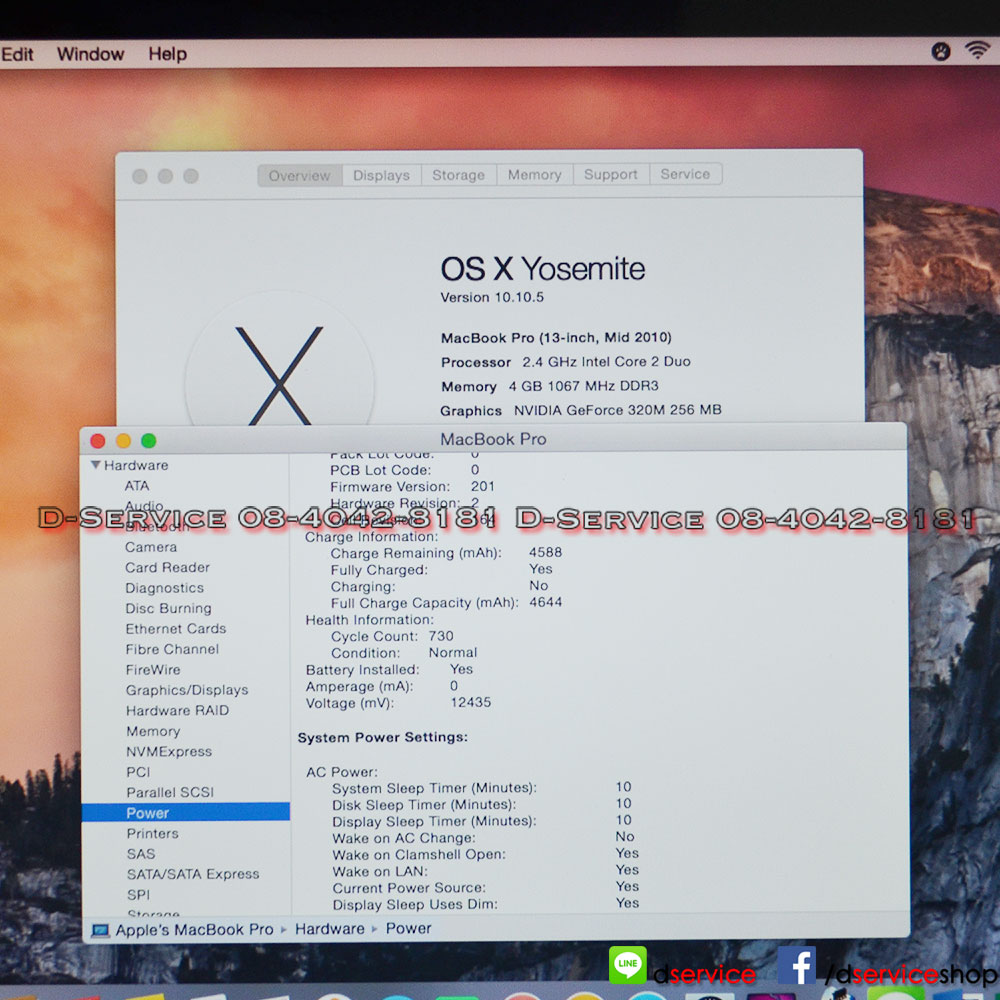Minimize the MacBook Pro system report window
The height and width of the screenshot is (1000, 1000).
[x=123, y=441]
